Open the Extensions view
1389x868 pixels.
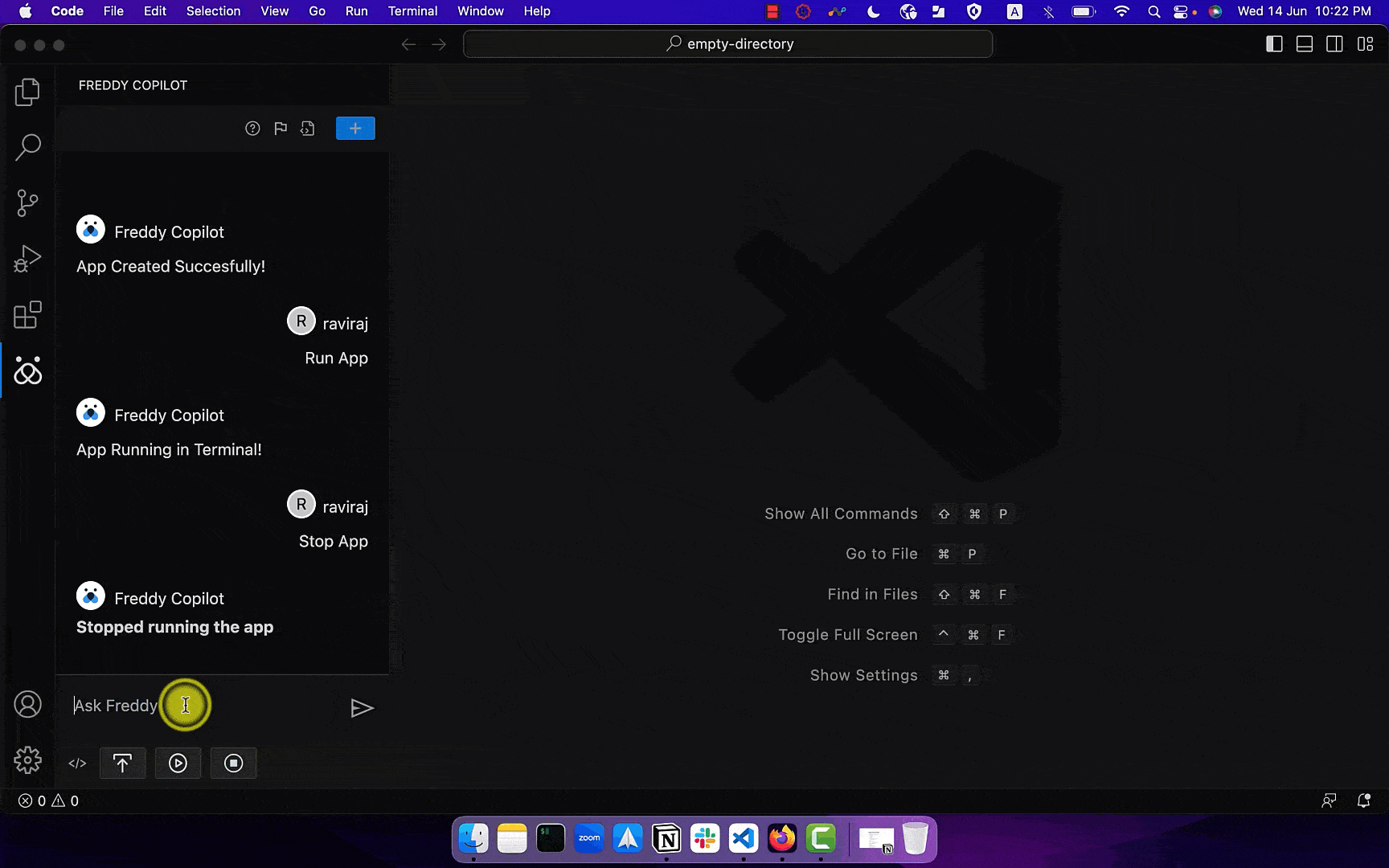click(x=27, y=315)
